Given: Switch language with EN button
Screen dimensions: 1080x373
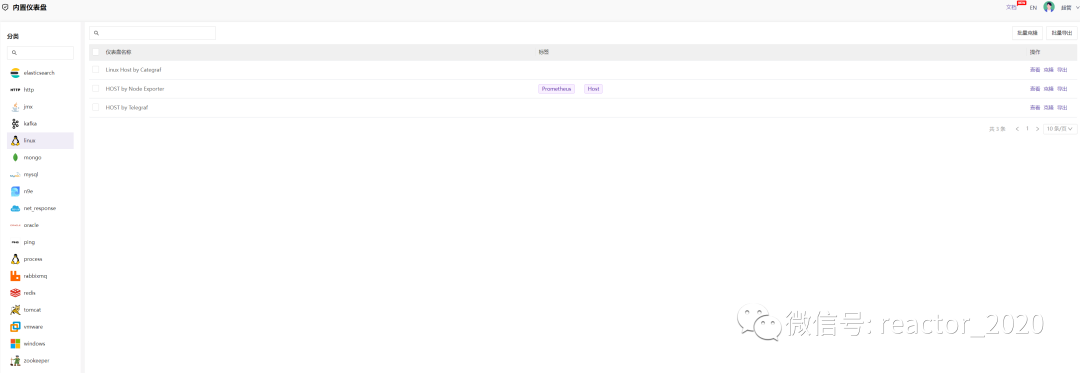Looking at the screenshot, I should (1033, 8).
